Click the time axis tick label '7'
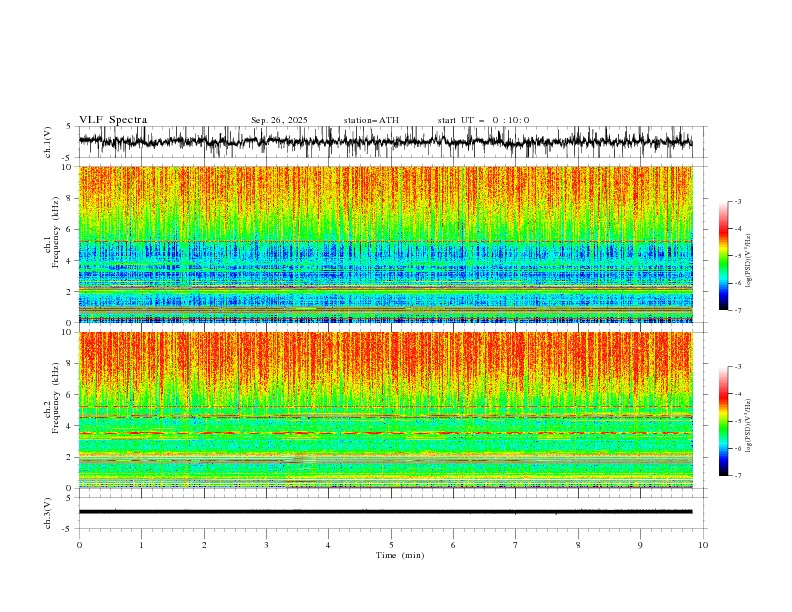Image resolution: width=792 pixels, height=612 pixels. point(516,545)
